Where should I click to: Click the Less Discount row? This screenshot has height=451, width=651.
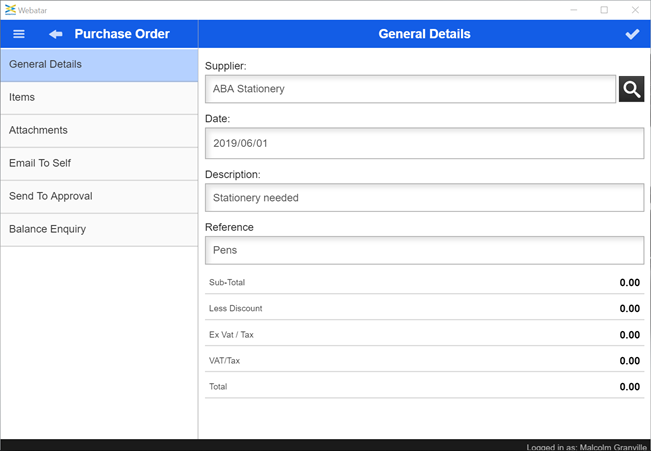pyautogui.click(x=424, y=309)
